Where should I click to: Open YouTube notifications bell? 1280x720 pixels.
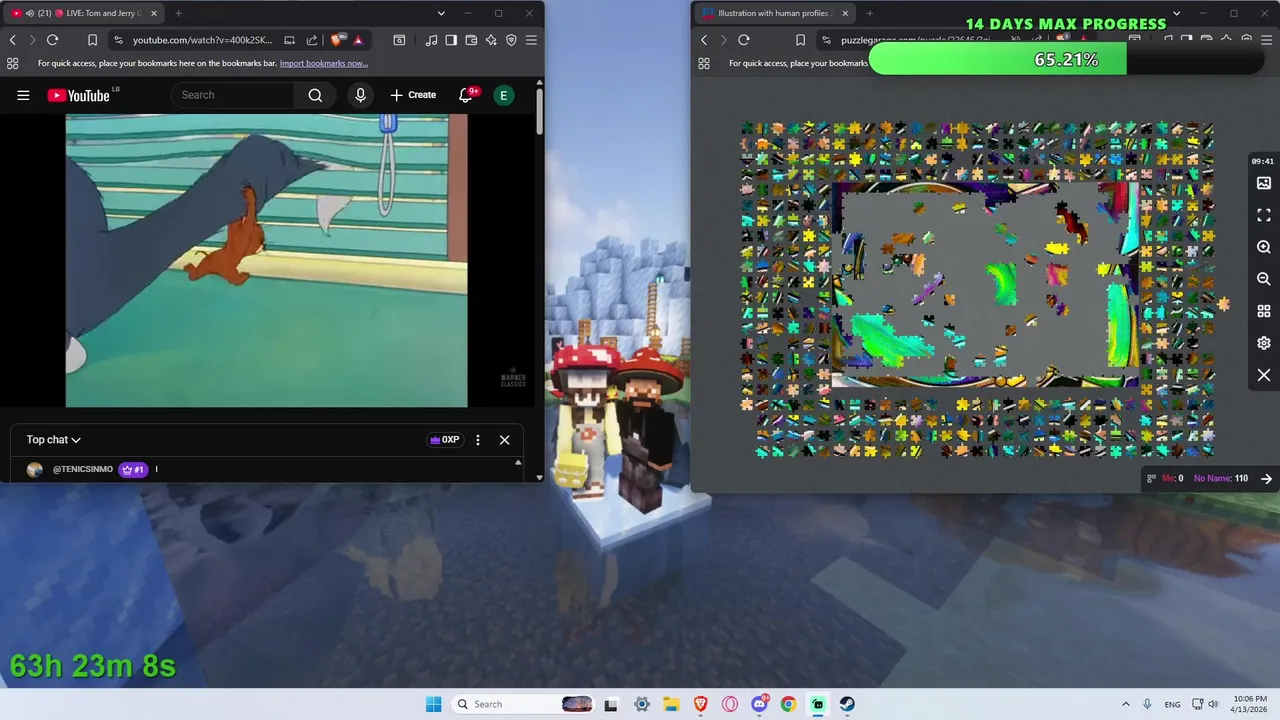tap(466, 95)
